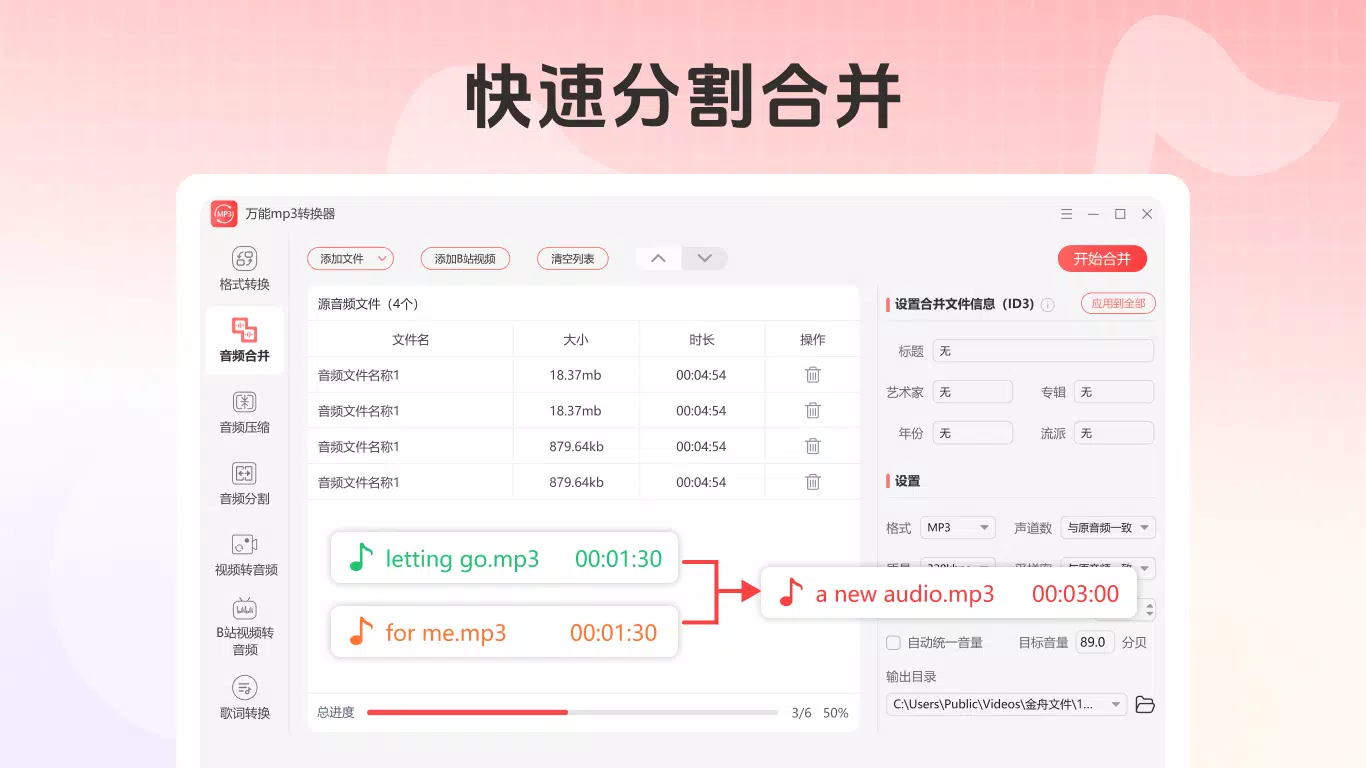Screen dimensions: 1366x768
Task: Click the letting go.mp3 card
Action: [505, 558]
